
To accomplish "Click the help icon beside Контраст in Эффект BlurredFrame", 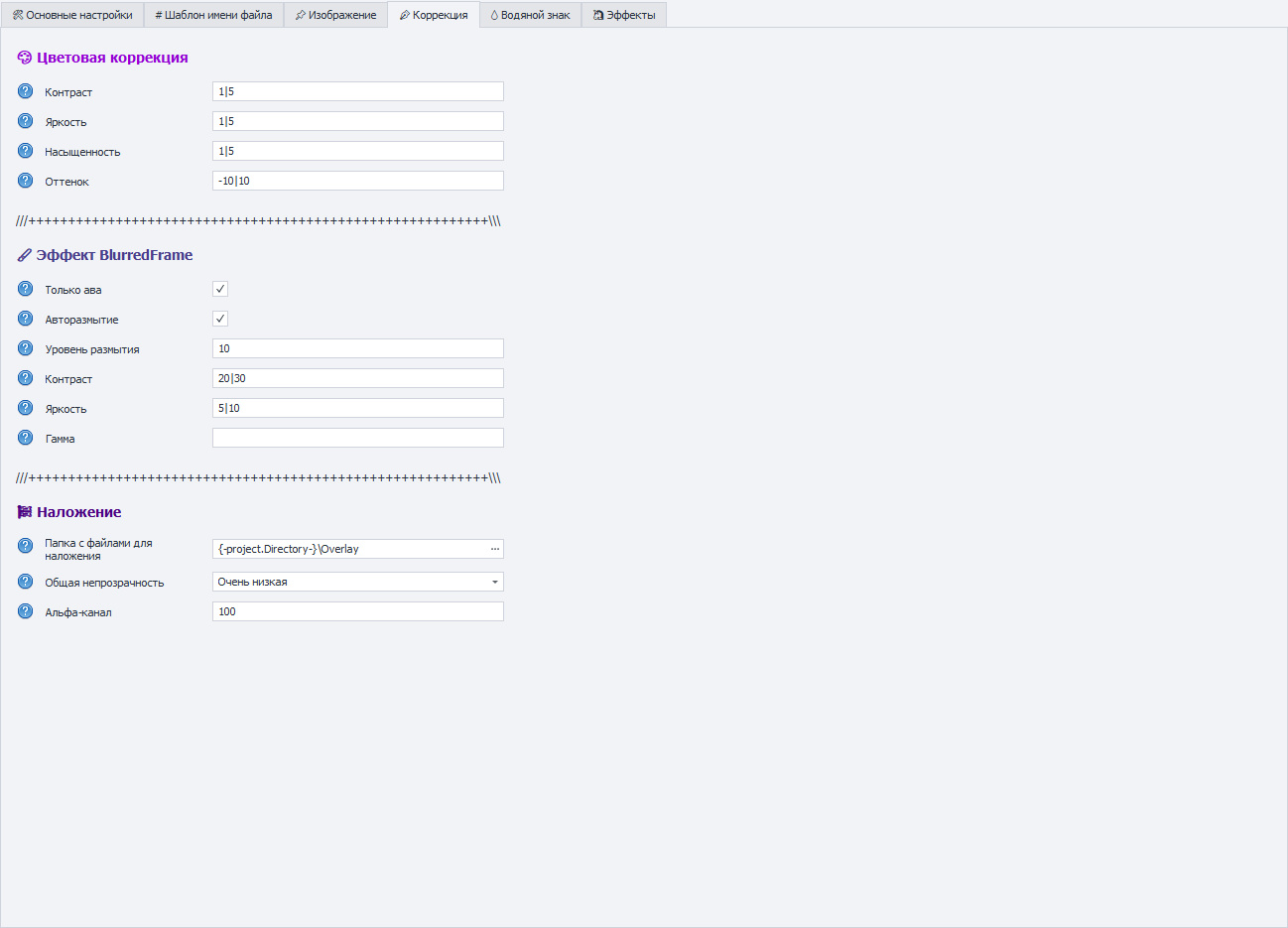I will (26, 378).
